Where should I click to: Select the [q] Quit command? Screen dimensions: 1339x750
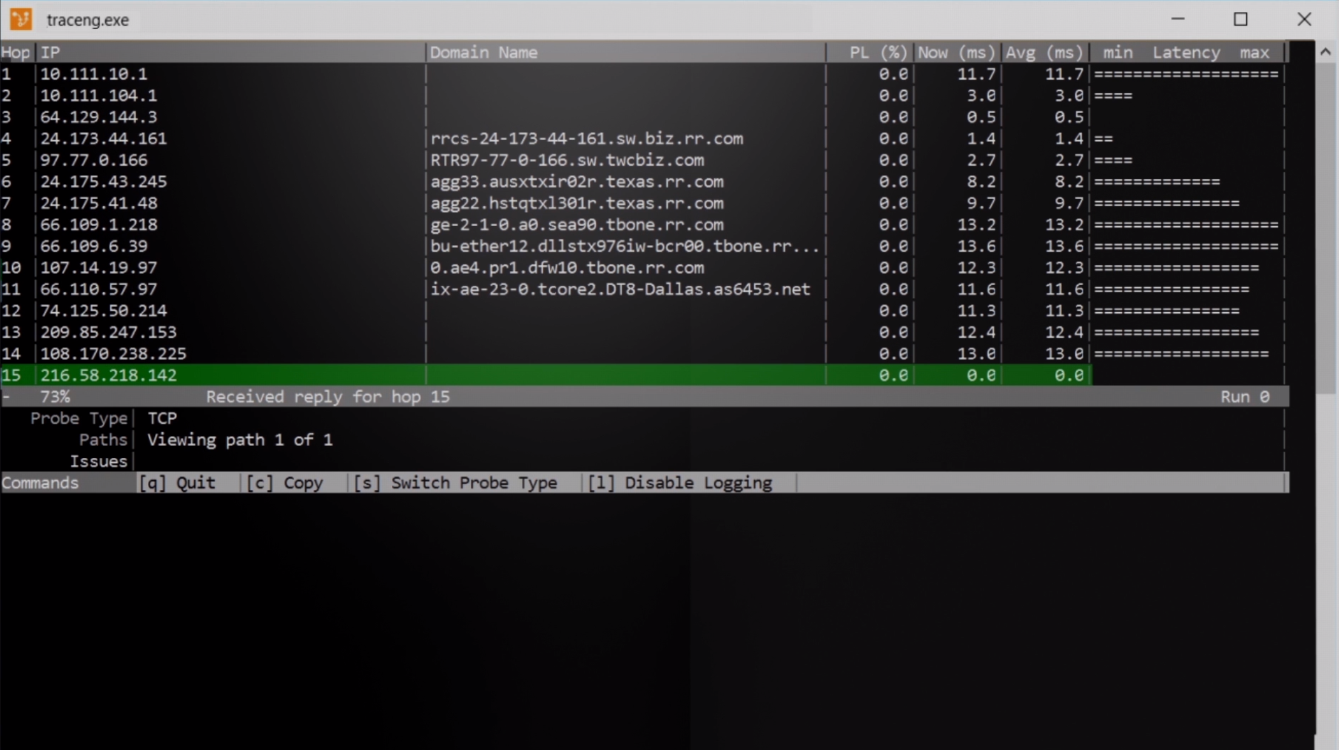[177, 483]
